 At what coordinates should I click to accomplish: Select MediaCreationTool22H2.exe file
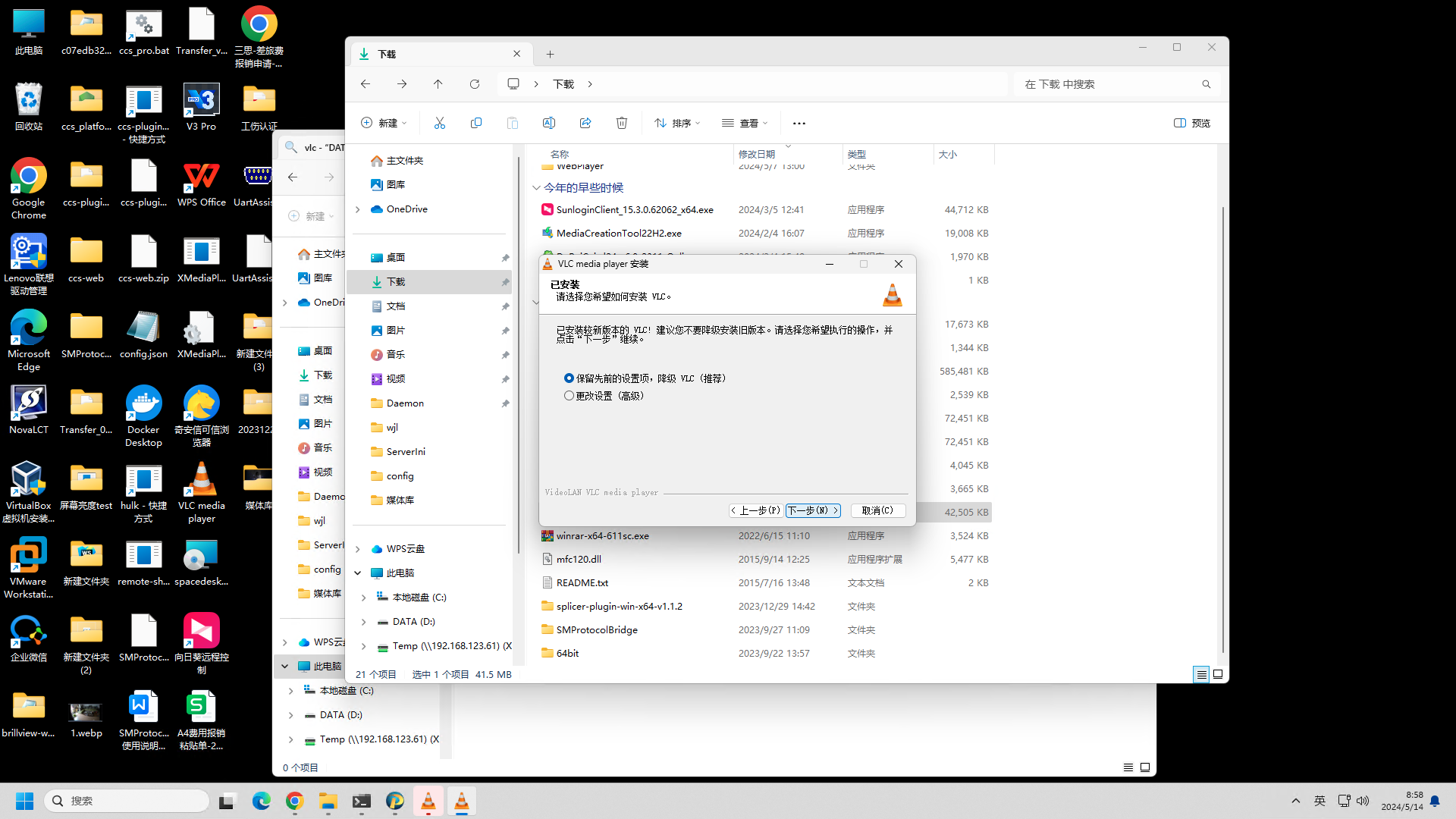[619, 234]
